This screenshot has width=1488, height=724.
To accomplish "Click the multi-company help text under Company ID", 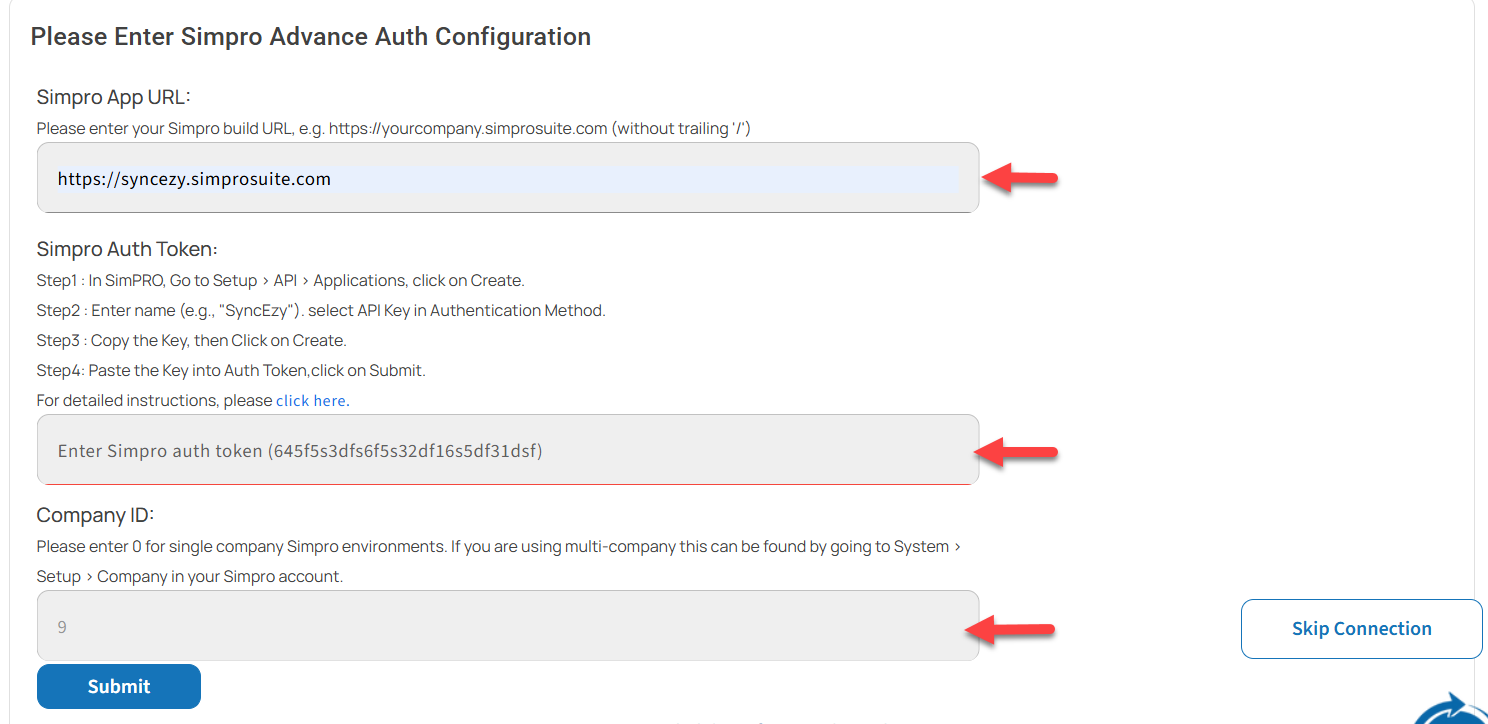I will click(x=500, y=562).
